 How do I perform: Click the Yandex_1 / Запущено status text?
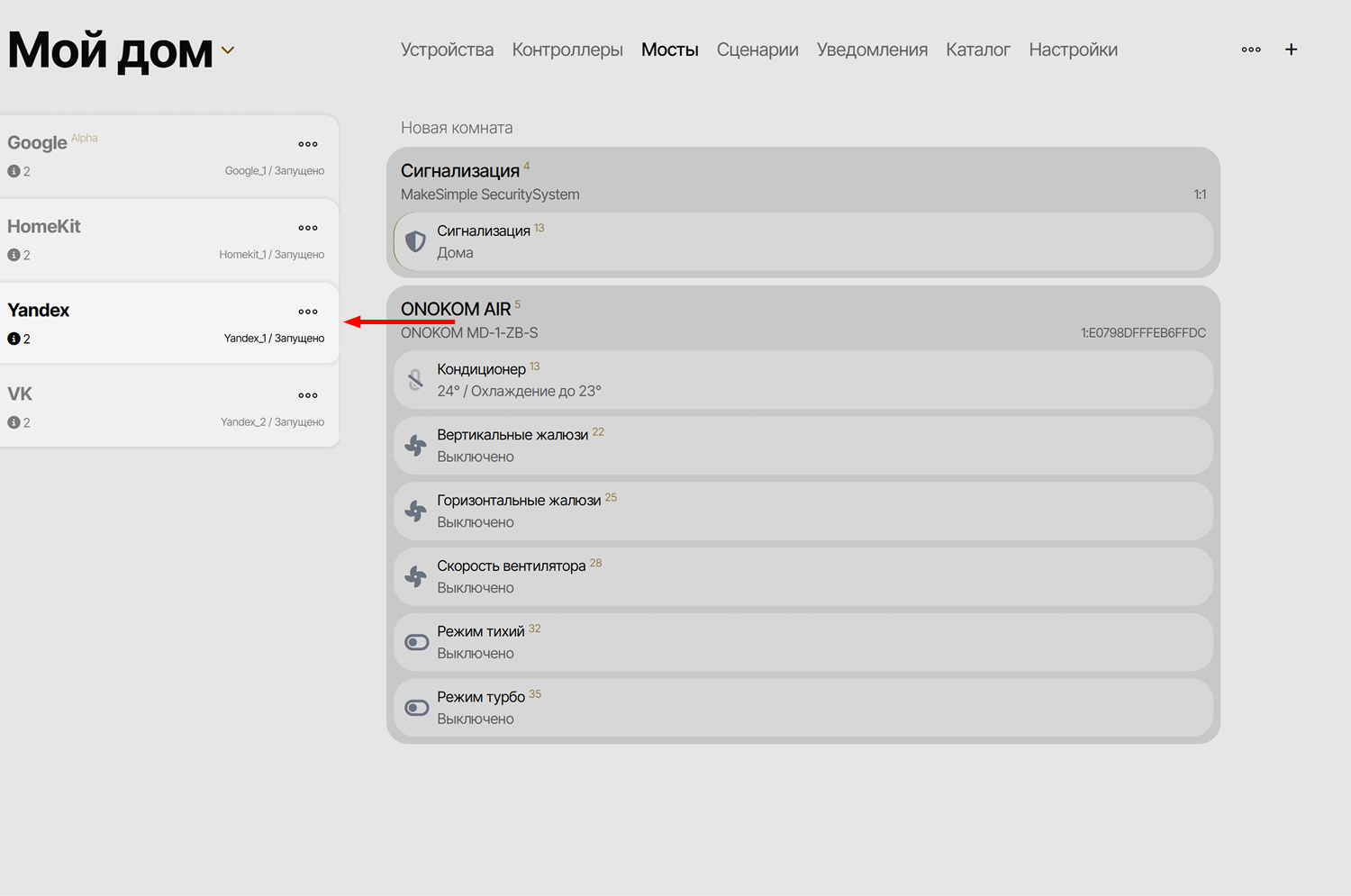click(275, 339)
